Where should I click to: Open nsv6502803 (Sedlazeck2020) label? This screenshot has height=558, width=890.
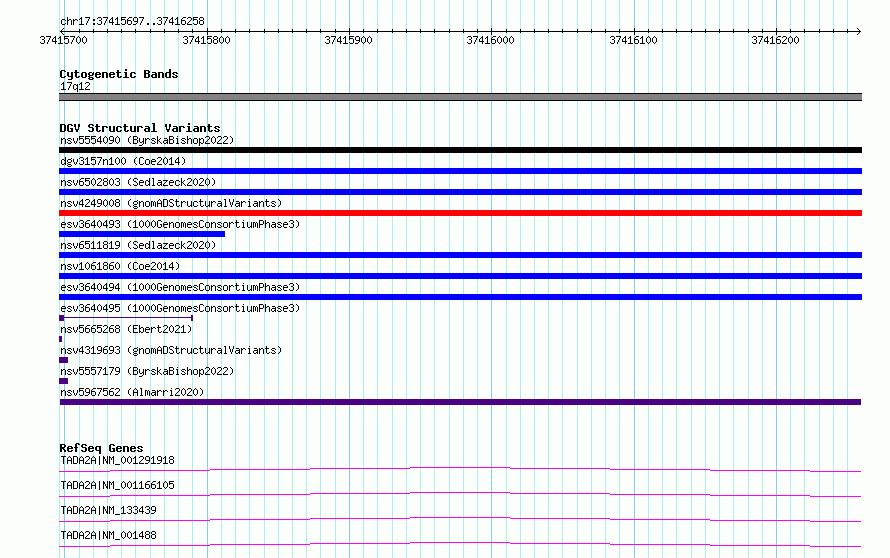(138, 182)
